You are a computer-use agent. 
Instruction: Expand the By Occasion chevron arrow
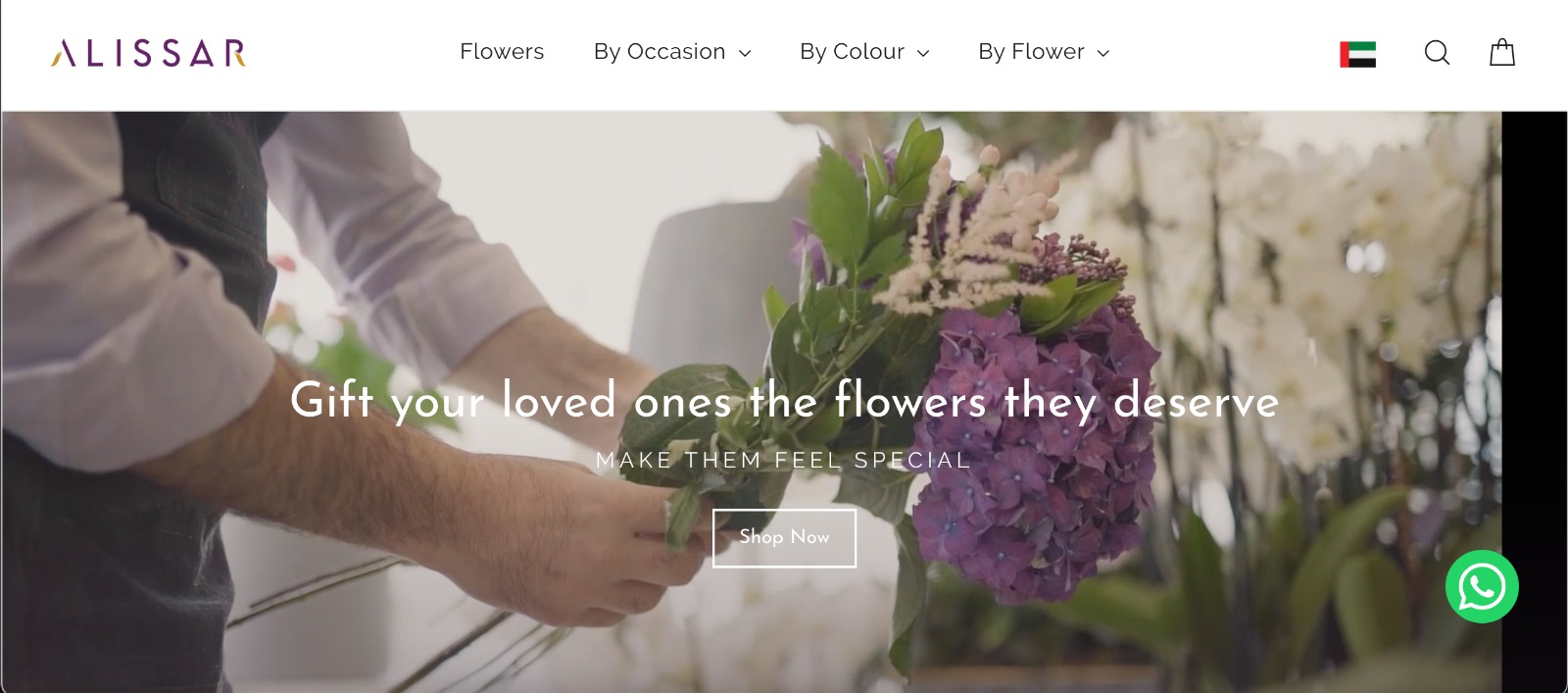[x=745, y=53]
